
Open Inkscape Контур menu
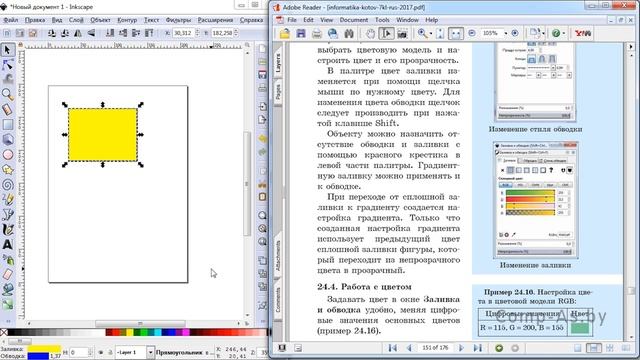127,20
